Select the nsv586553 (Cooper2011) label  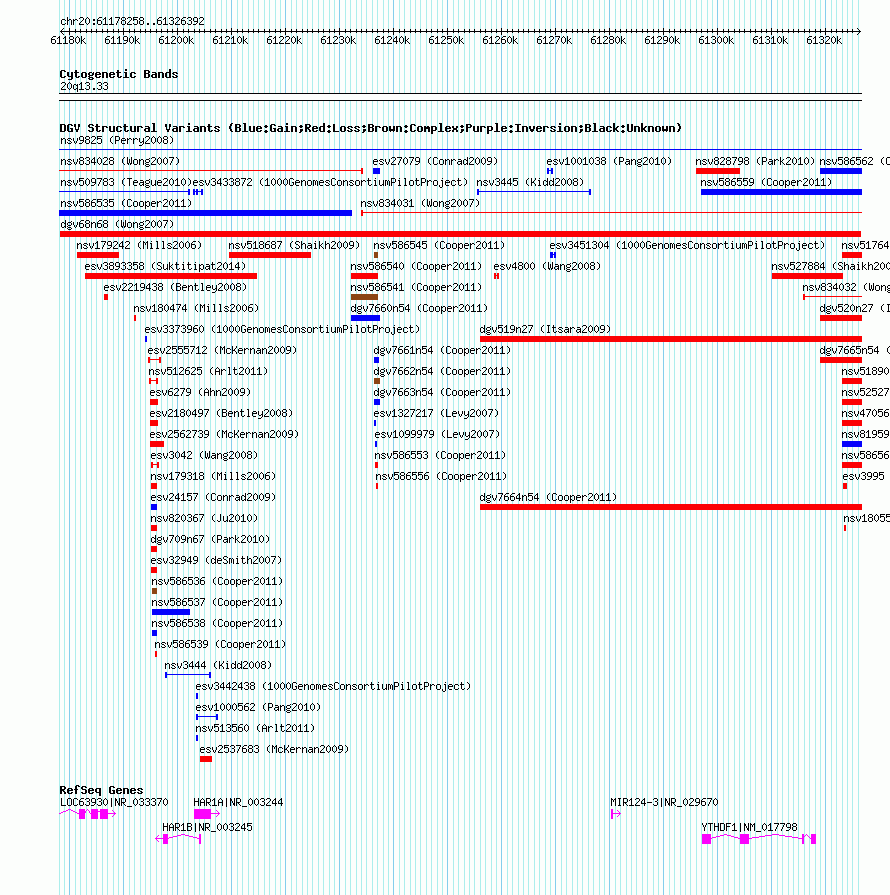click(x=440, y=456)
